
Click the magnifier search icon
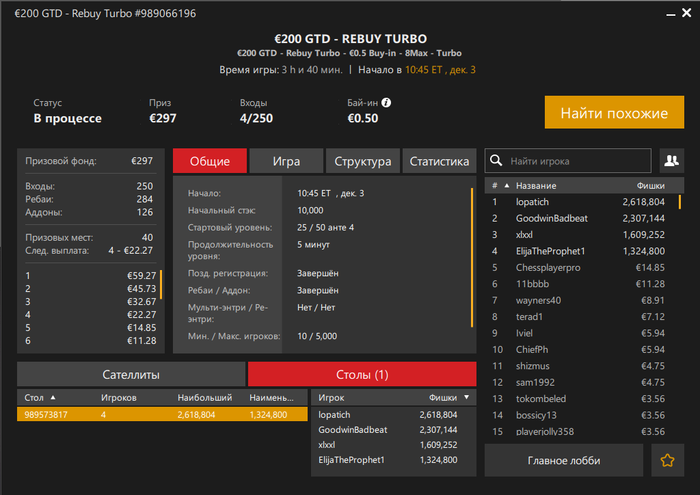click(x=496, y=161)
